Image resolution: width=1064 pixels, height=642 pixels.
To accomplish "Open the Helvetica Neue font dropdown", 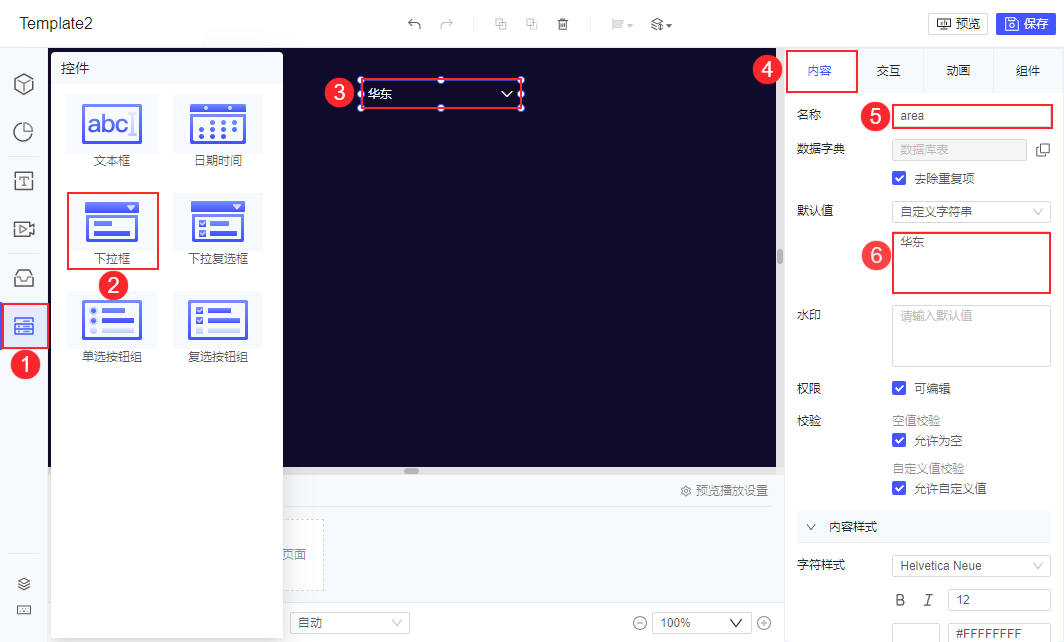I will point(971,565).
